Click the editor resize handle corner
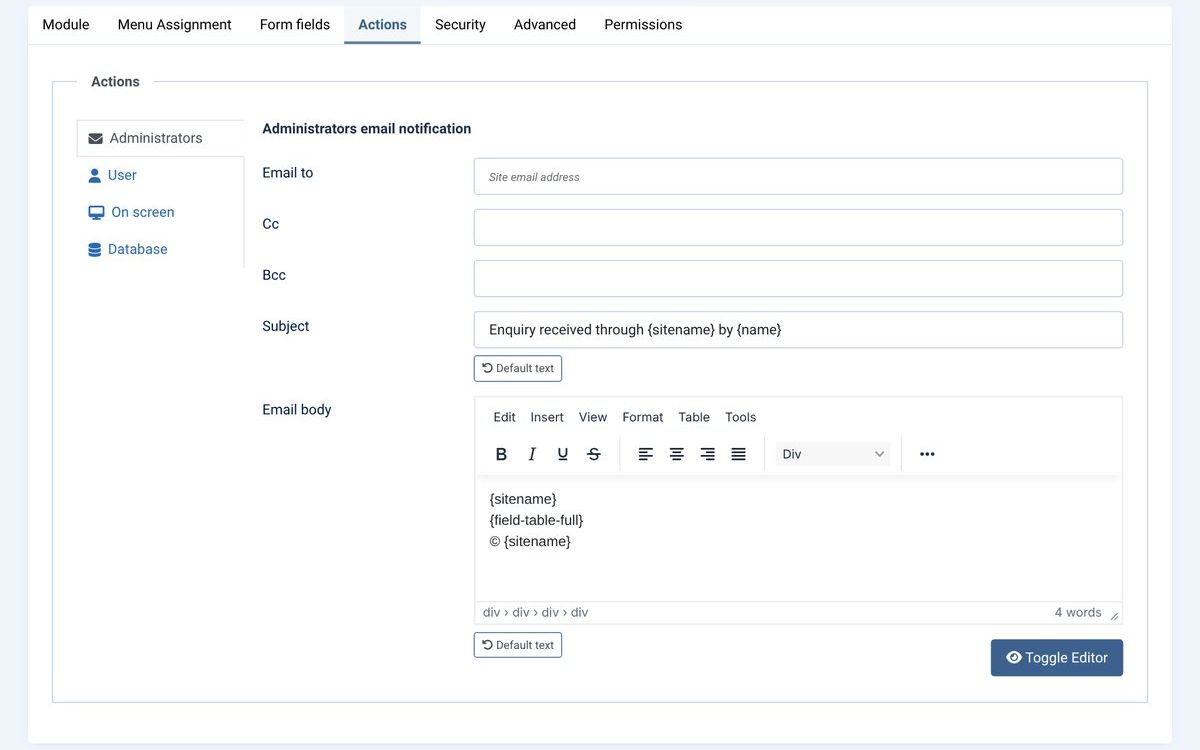The height and width of the screenshot is (750, 1200). 1114,616
